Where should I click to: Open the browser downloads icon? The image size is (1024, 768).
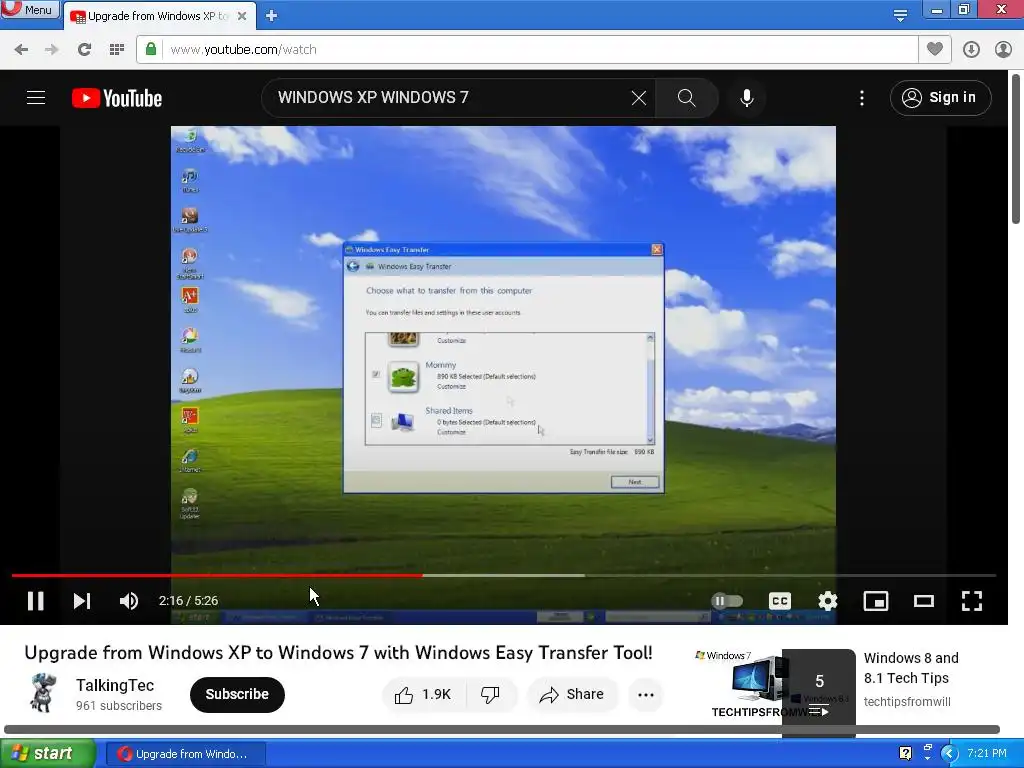coord(971,50)
